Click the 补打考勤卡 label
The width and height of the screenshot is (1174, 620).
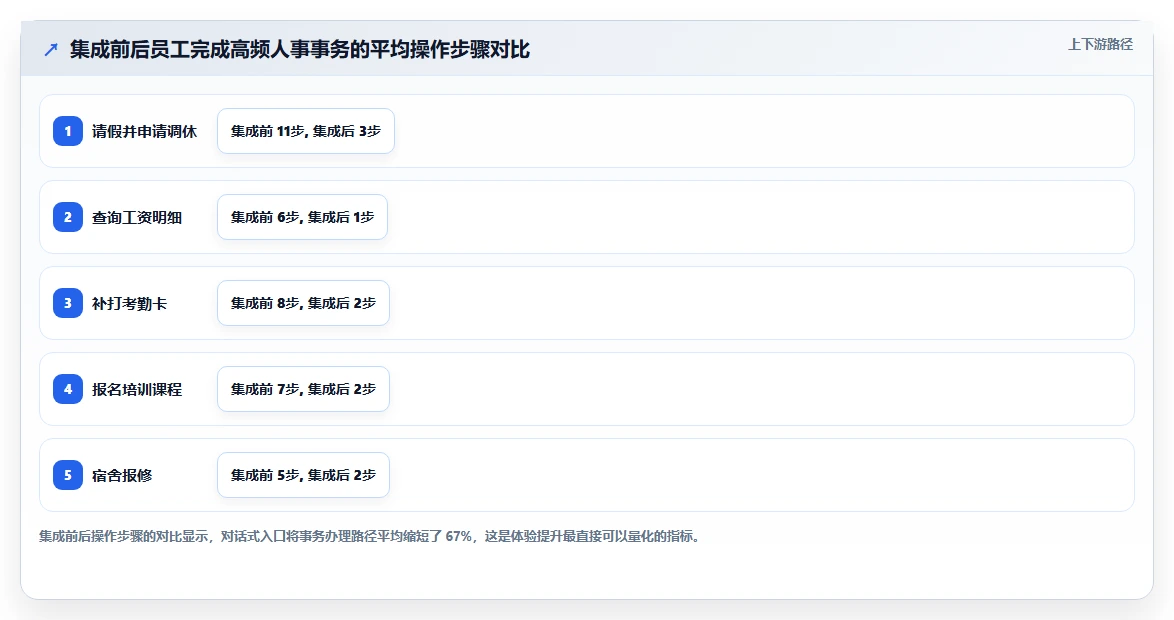click(x=130, y=304)
